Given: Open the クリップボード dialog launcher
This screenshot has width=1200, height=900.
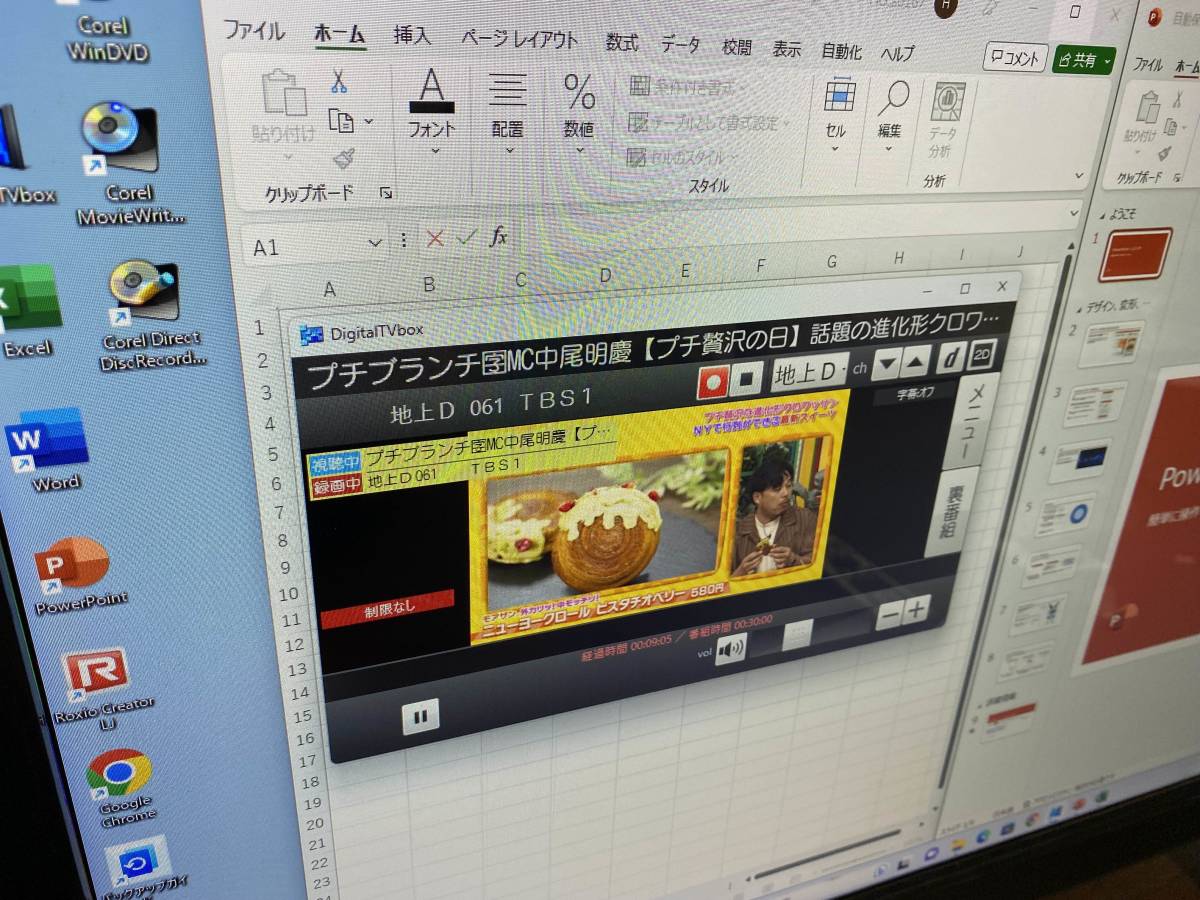Looking at the screenshot, I should 386,193.
